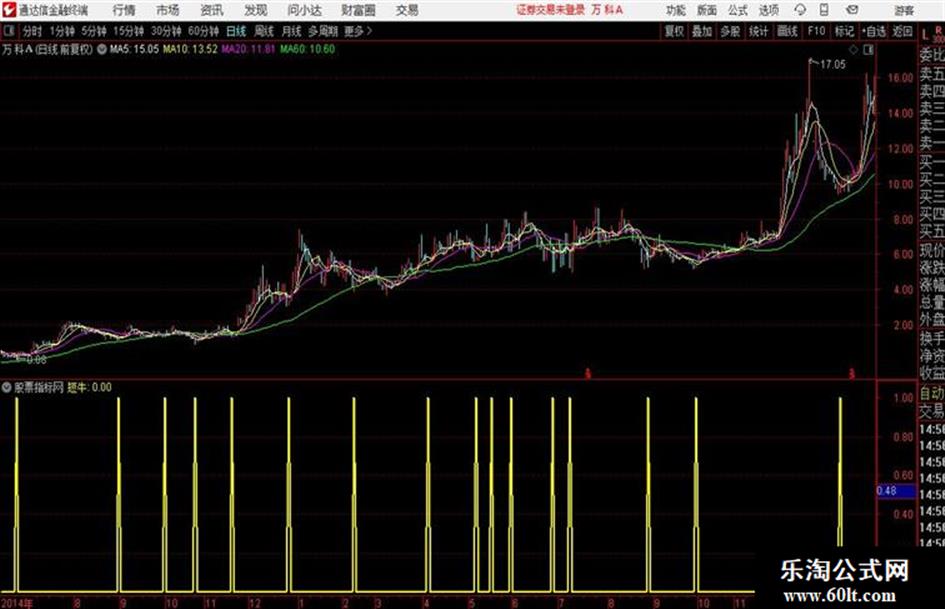Click the 自动 label in side panel
This screenshot has height=609, width=945.
(931, 393)
